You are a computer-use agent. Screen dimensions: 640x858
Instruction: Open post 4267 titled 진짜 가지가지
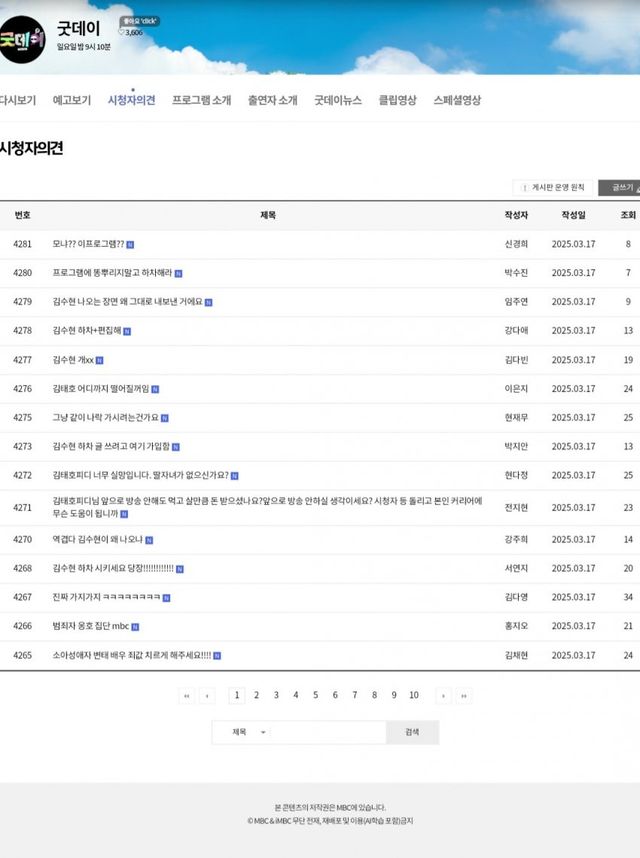coord(106,597)
